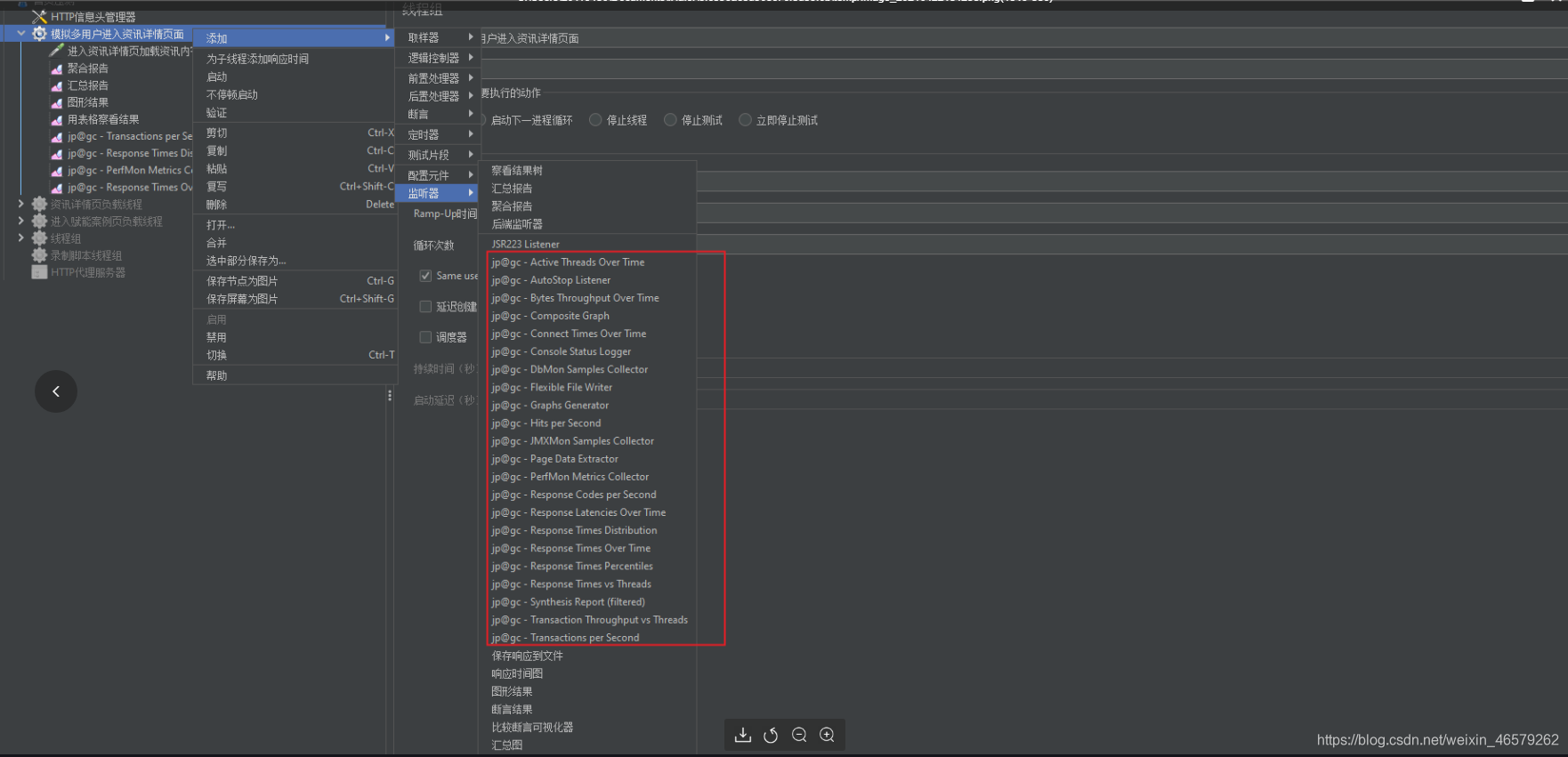
Task: Click the download image icon
Action: pyautogui.click(x=743, y=735)
